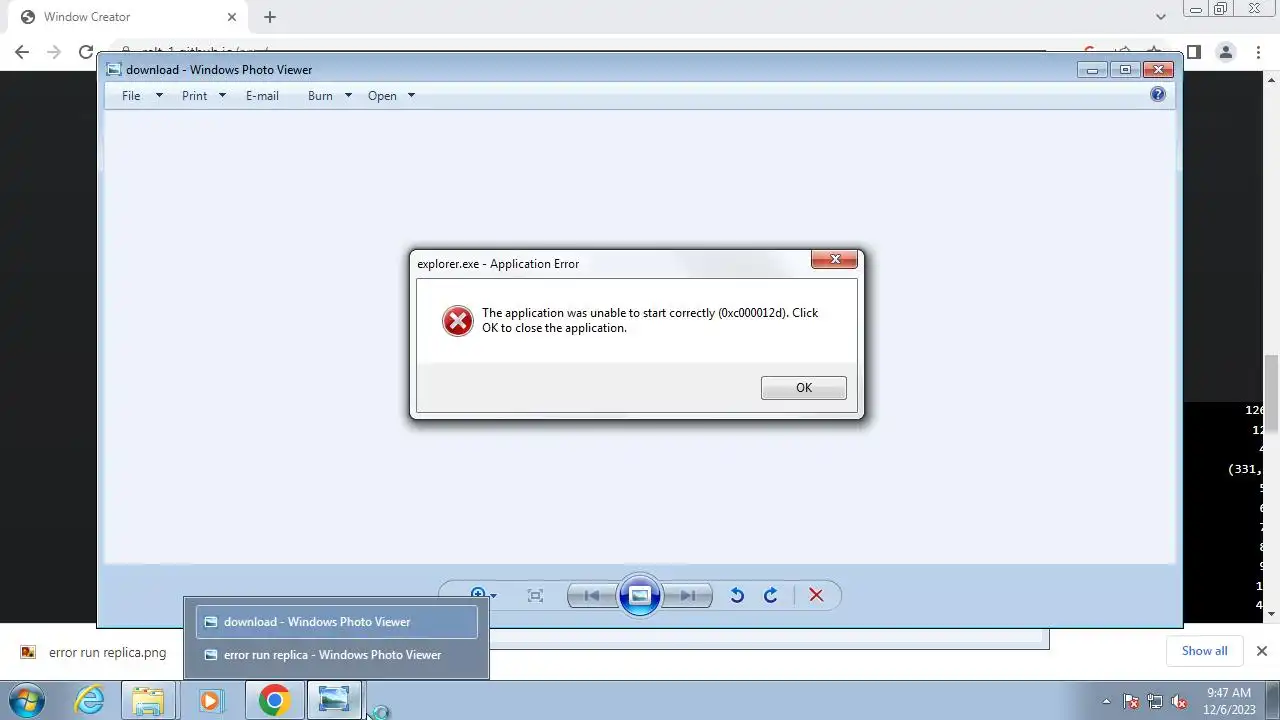Open the zoom magnifier control

[x=482, y=595]
